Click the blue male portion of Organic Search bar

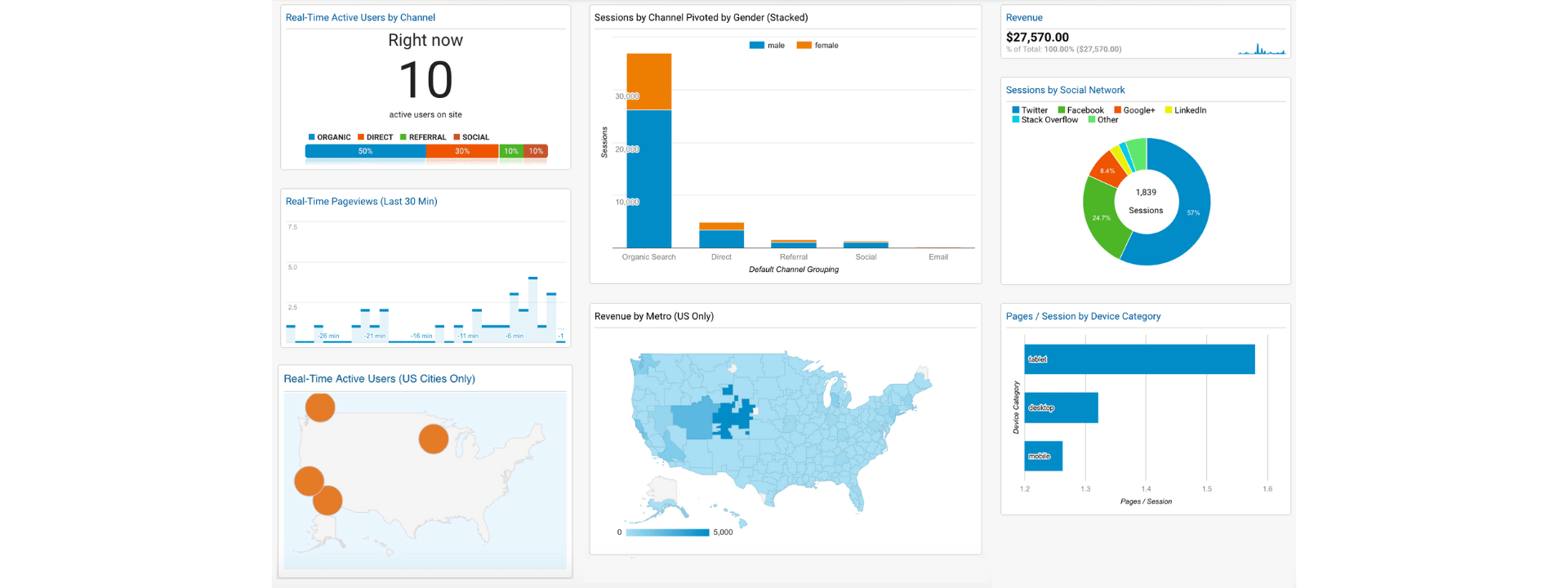tap(649, 179)
